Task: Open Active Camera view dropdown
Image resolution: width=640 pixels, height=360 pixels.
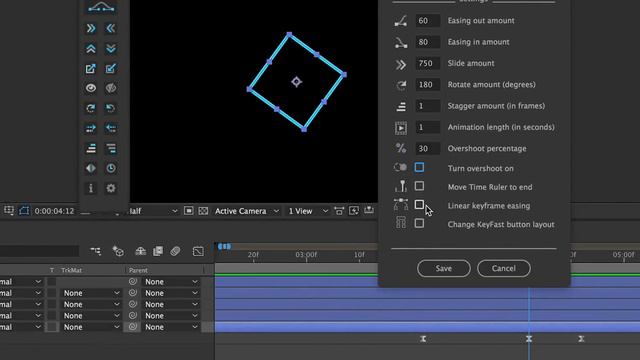Action: [246, 211]
